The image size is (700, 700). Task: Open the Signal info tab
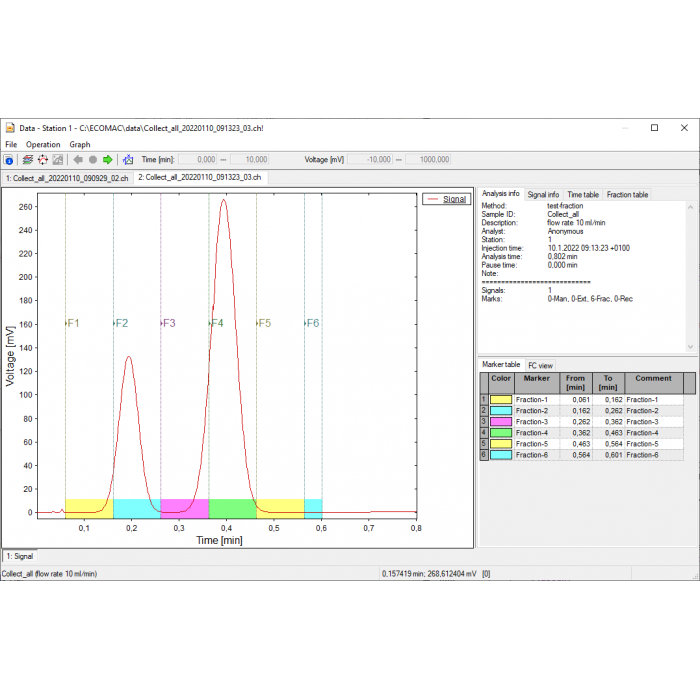543,194
